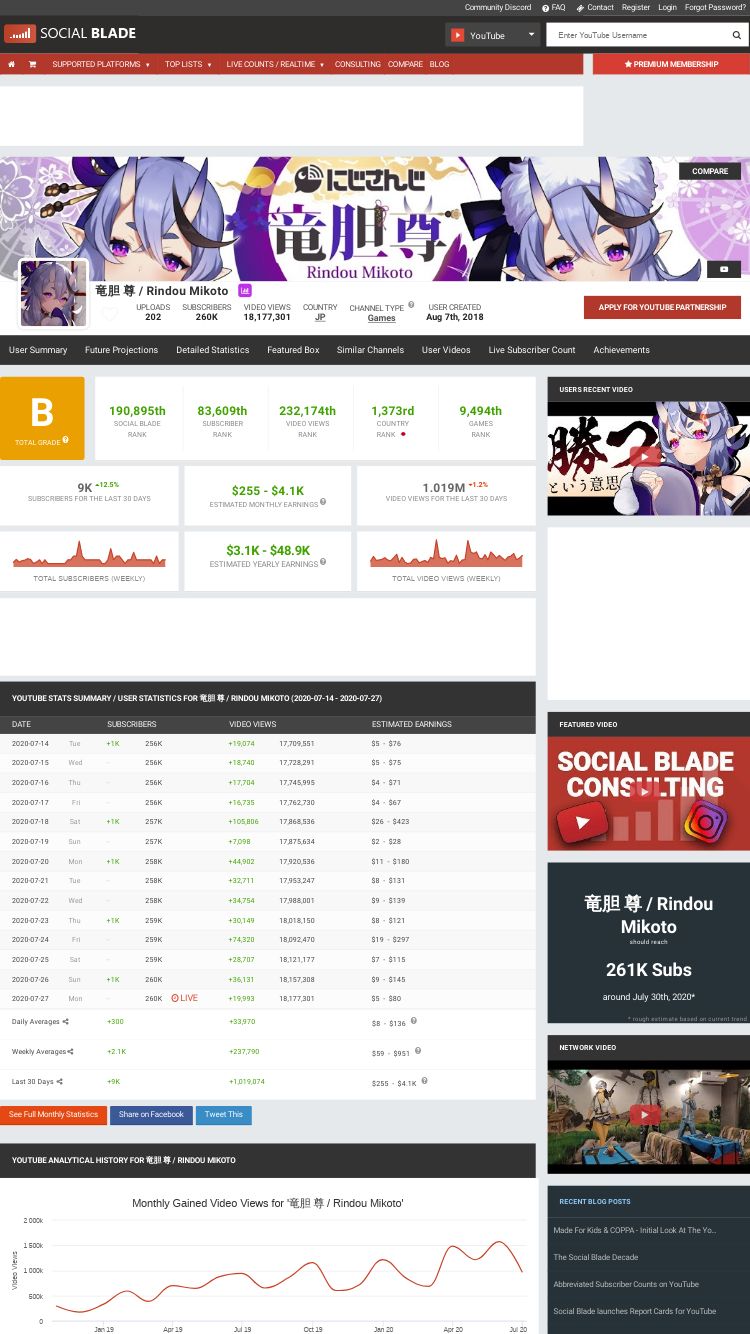This screenshot has height=1334, width=750.
Task: Click Apply for YouTube Partnership
Action: [x=662, y=307]
